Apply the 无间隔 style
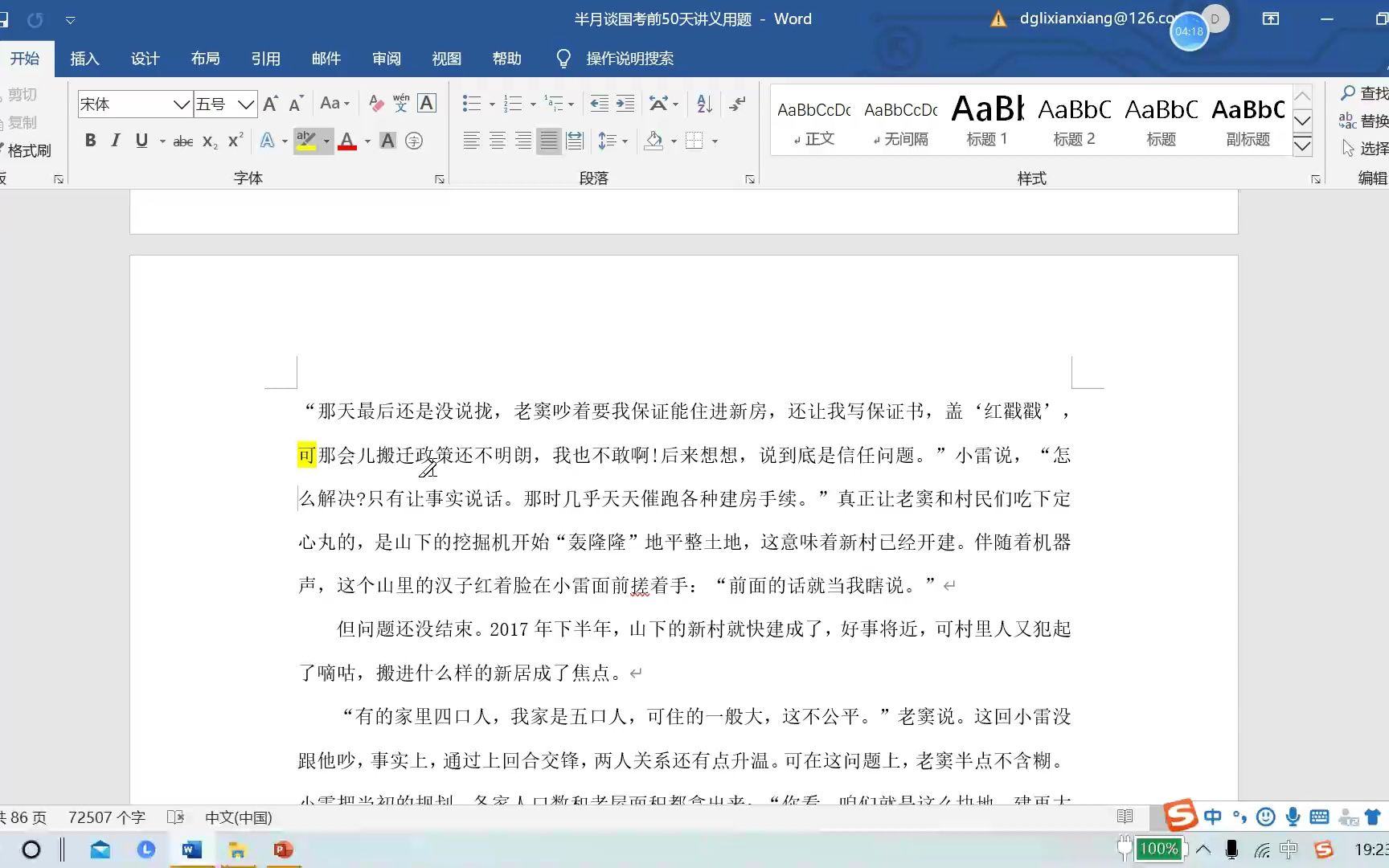This screenshot has height=868, width=1389. (x=901, y=121)
